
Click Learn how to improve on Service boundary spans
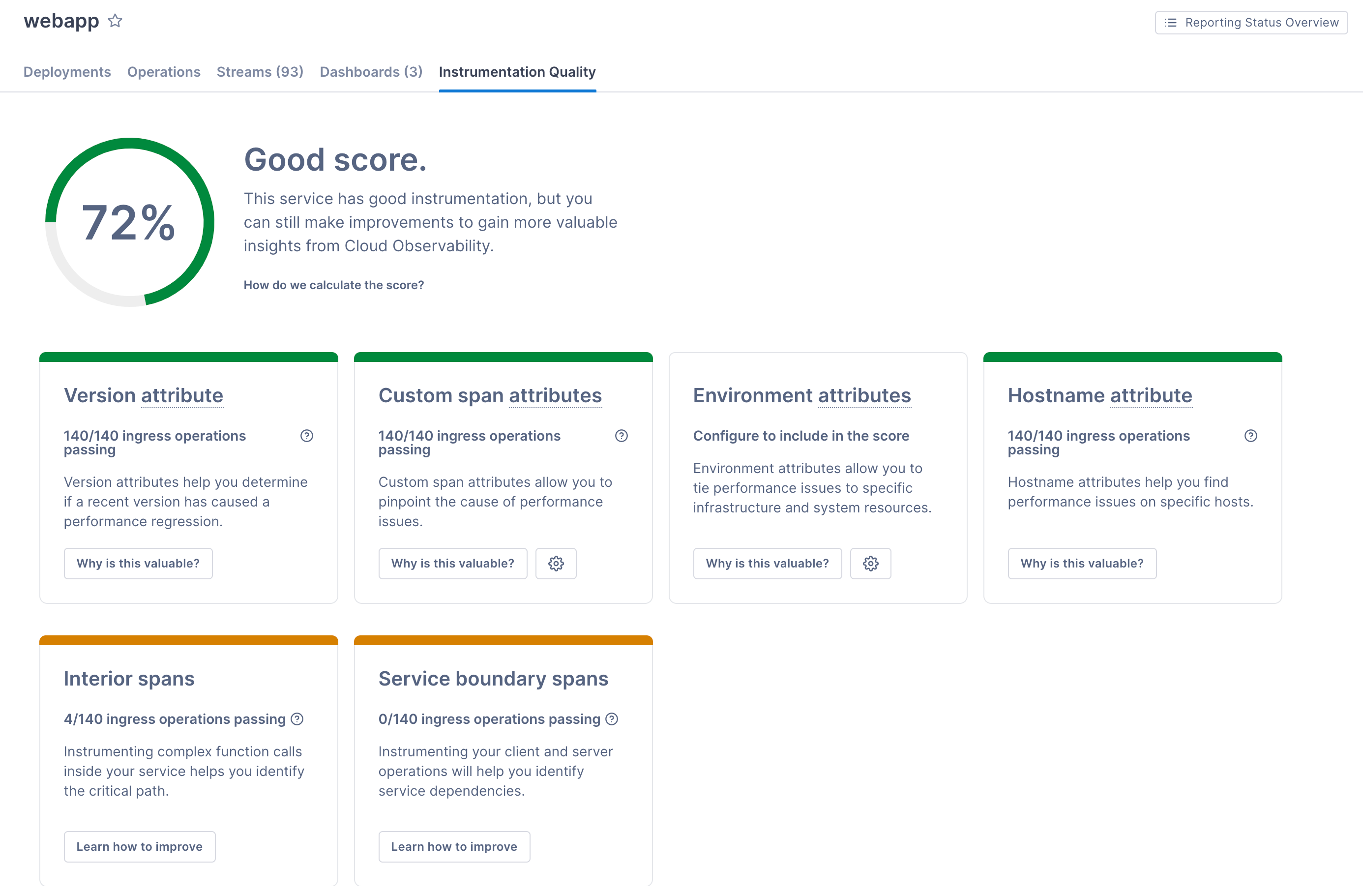click(x=454, y=846)
